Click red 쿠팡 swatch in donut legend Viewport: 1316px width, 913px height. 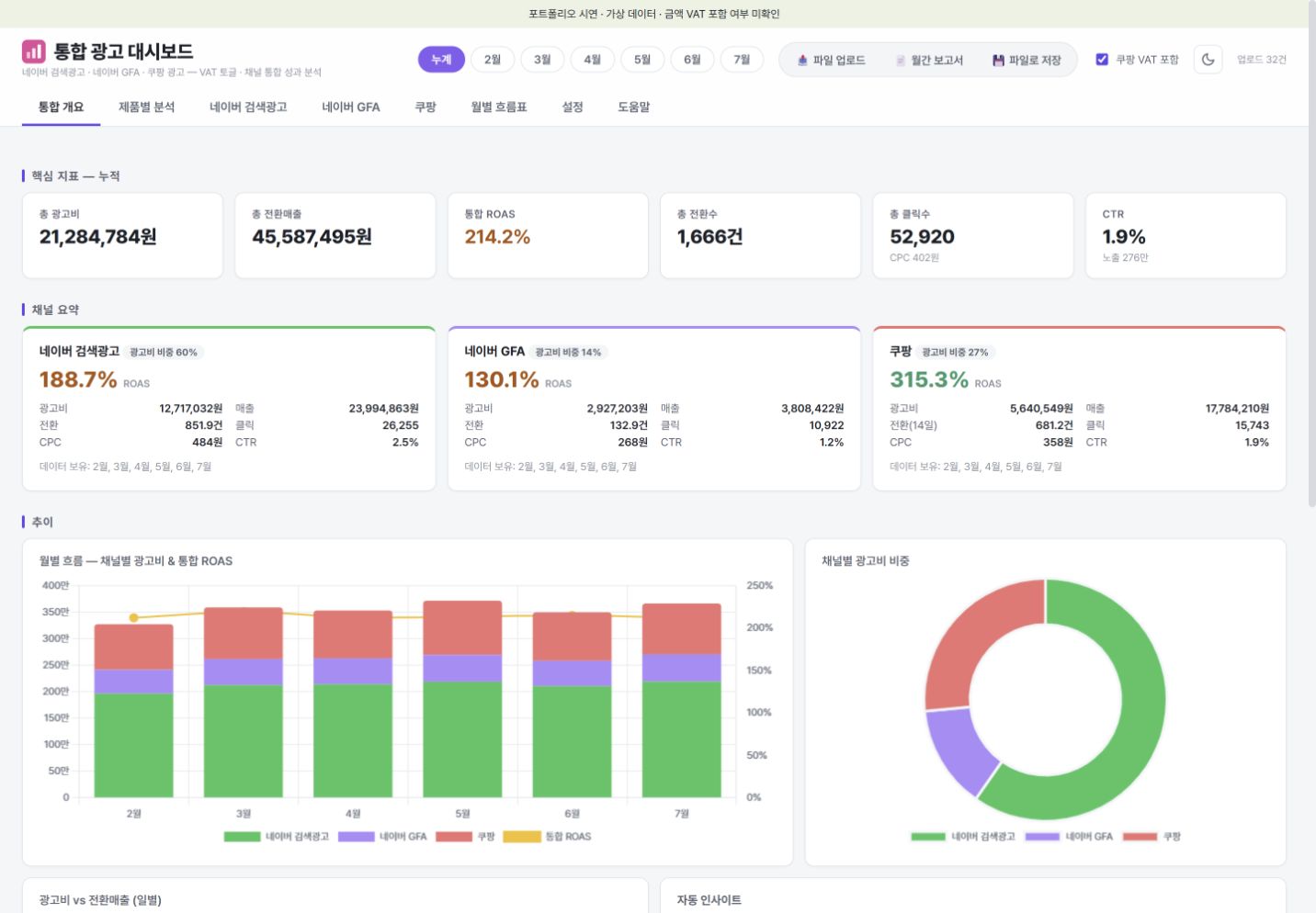(x=1140, y=837)
